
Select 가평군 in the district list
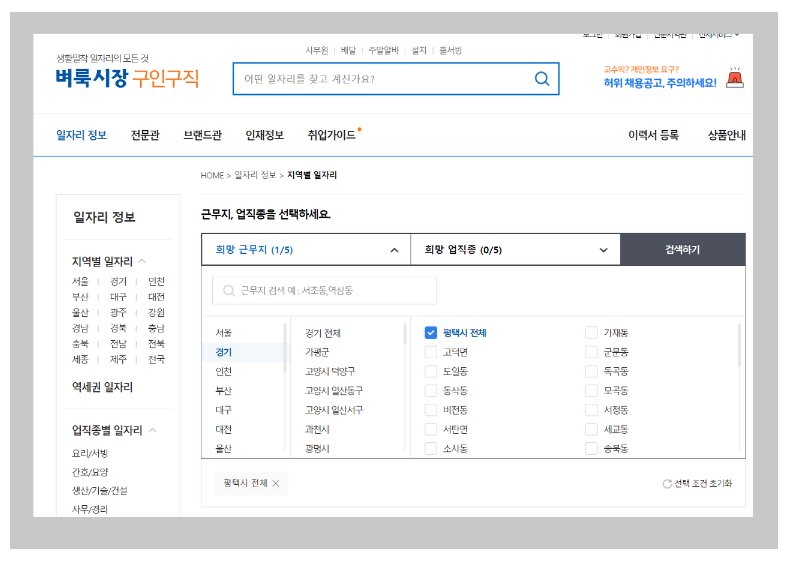[x=317, y=352]
